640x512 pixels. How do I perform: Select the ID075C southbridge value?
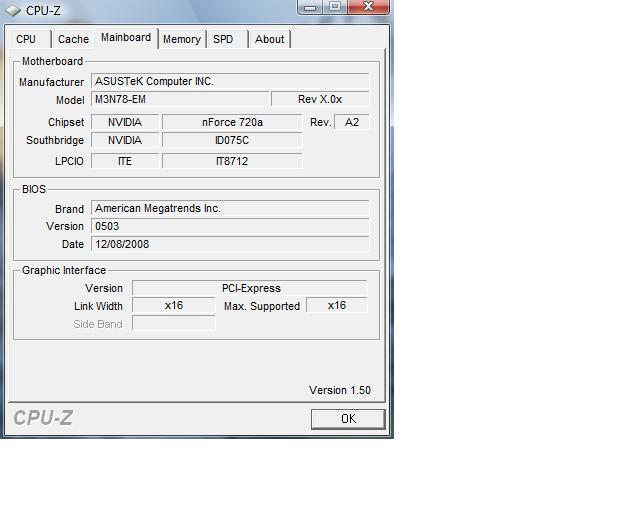232,140
